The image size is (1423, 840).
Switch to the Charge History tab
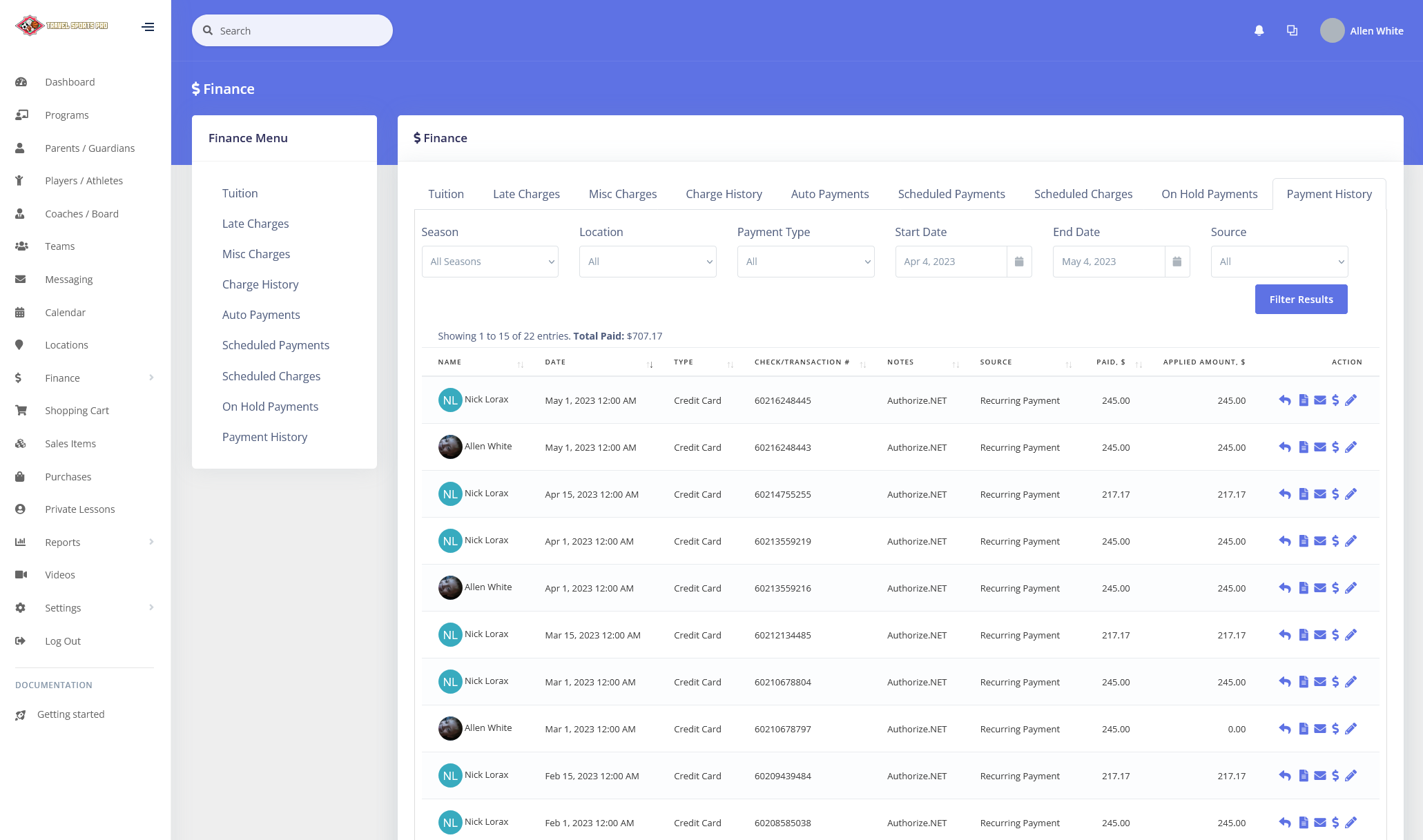[x=724, y=194]
